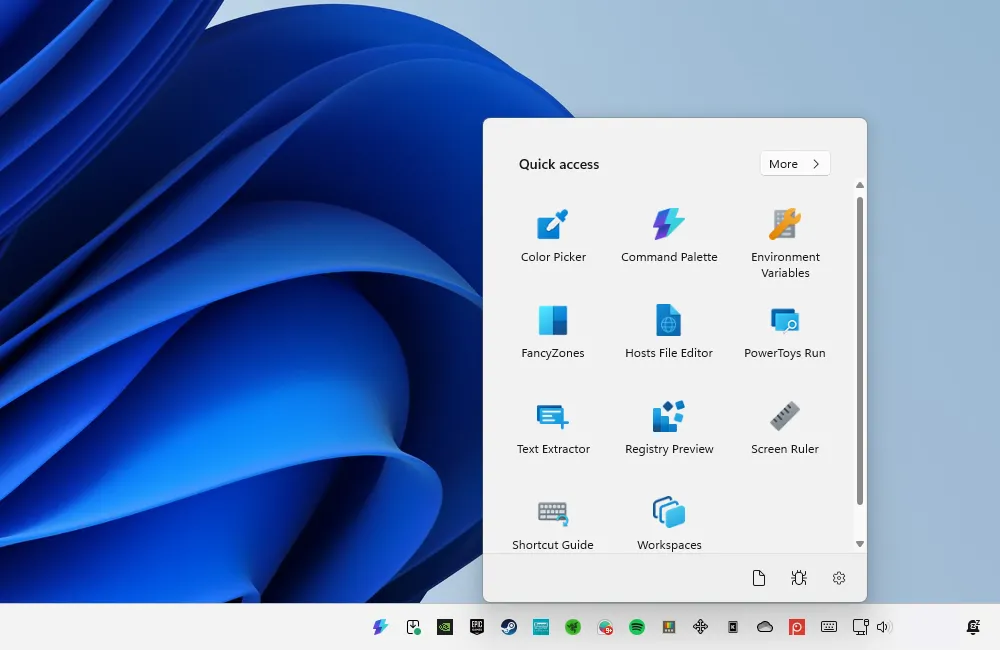This screenshot has width=1000, height=650.
Task: Launch the Screen Ruler
Action: [785, 428]
